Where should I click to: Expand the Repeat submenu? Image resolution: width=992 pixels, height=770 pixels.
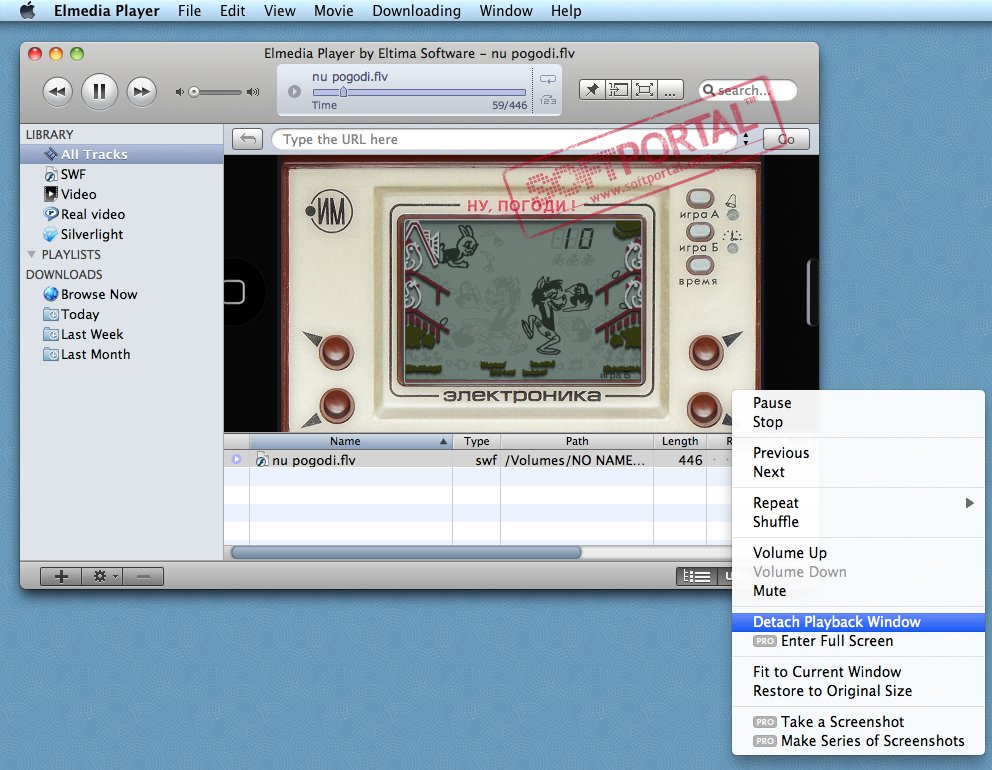859,503
